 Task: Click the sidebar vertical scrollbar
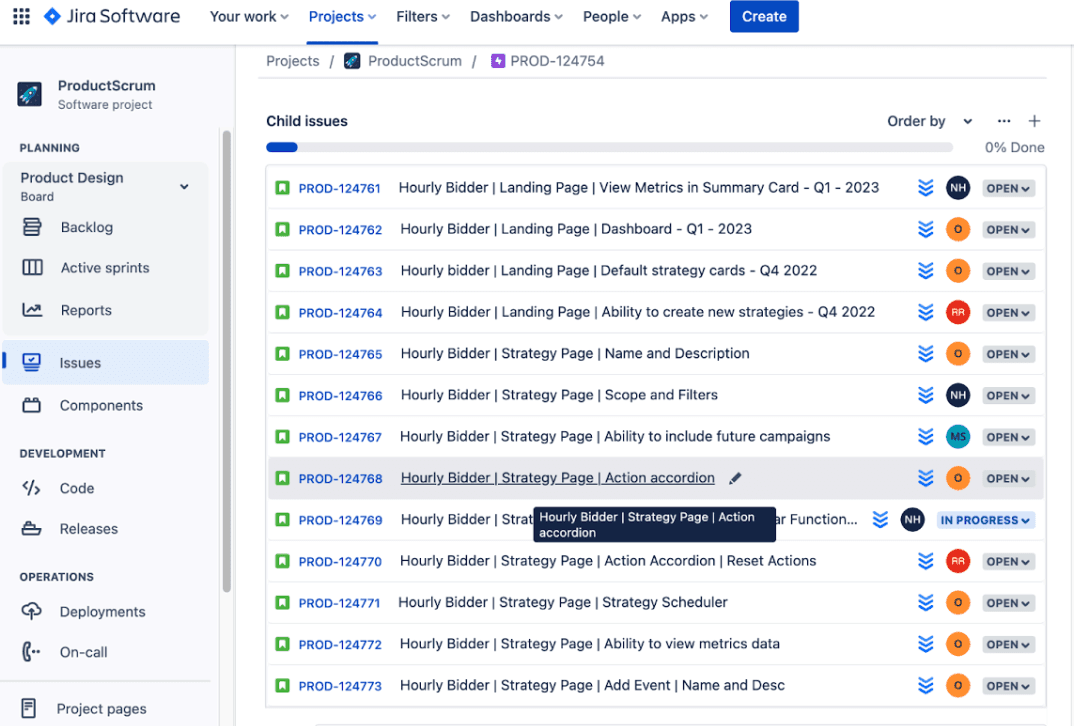tap(227, 362)
